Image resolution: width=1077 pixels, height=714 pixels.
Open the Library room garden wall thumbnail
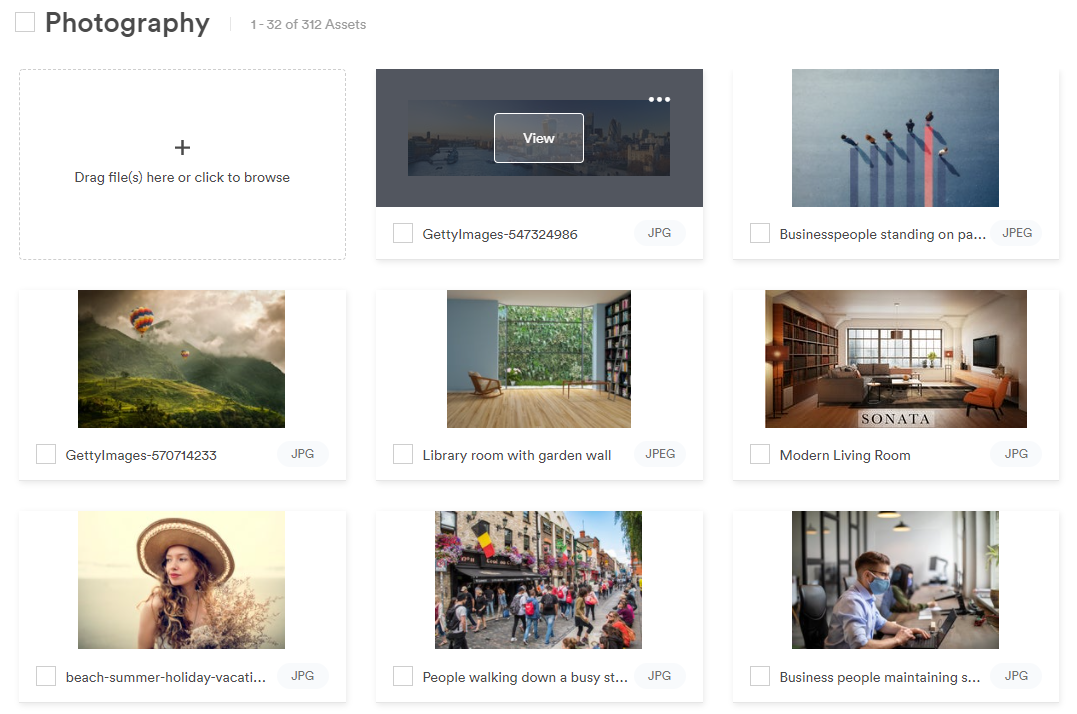538,359
